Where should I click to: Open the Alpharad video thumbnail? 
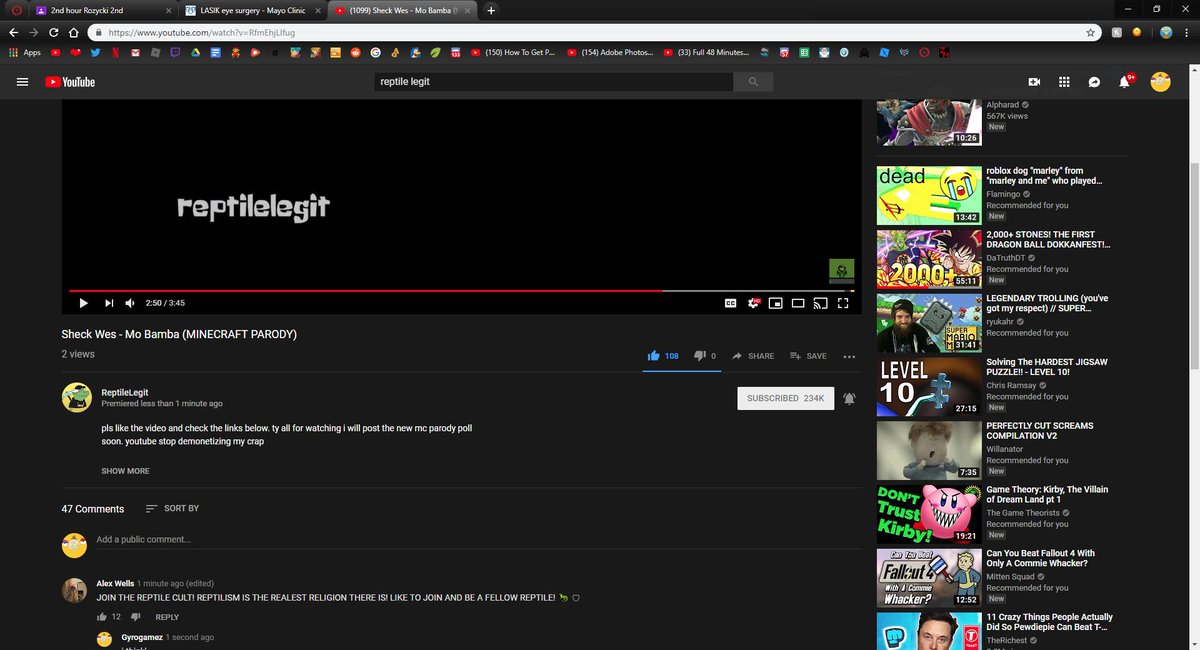pos(929,122)
